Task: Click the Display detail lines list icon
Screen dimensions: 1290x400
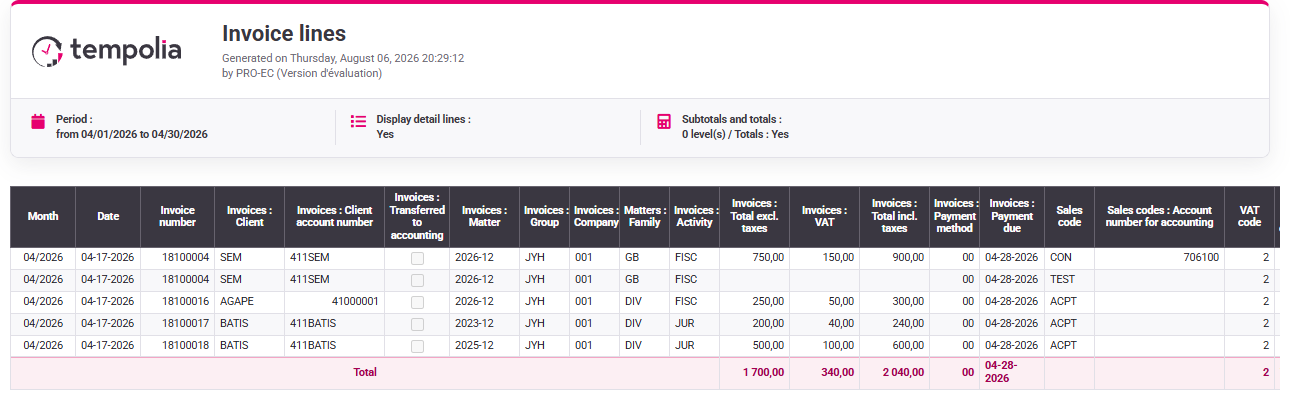Action: click(358, 122)
